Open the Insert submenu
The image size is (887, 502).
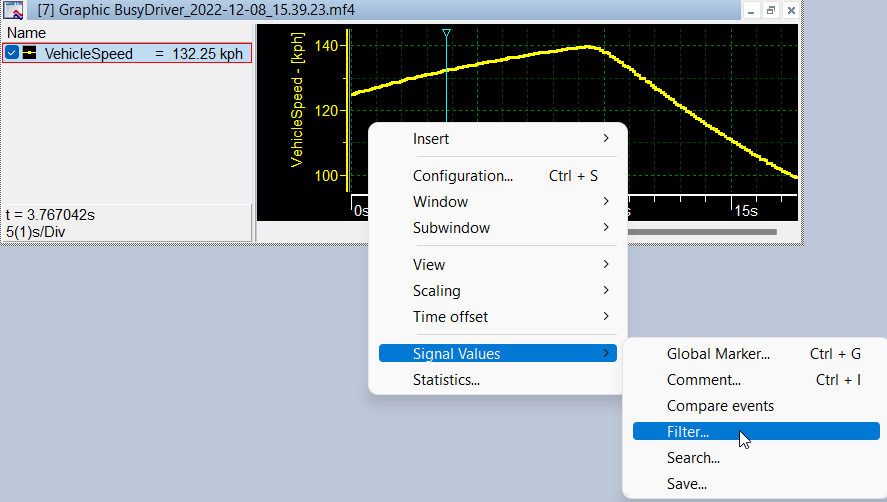point(498,139)
